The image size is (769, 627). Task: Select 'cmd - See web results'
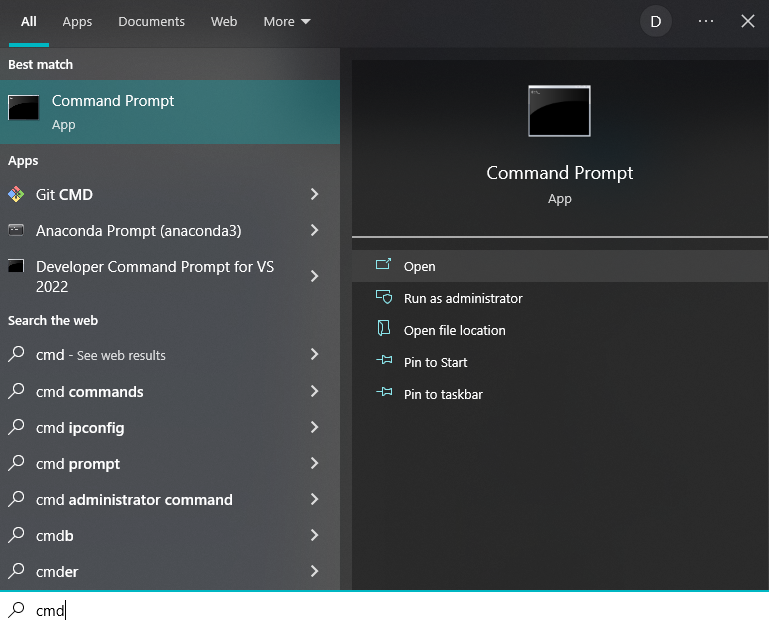170,354
